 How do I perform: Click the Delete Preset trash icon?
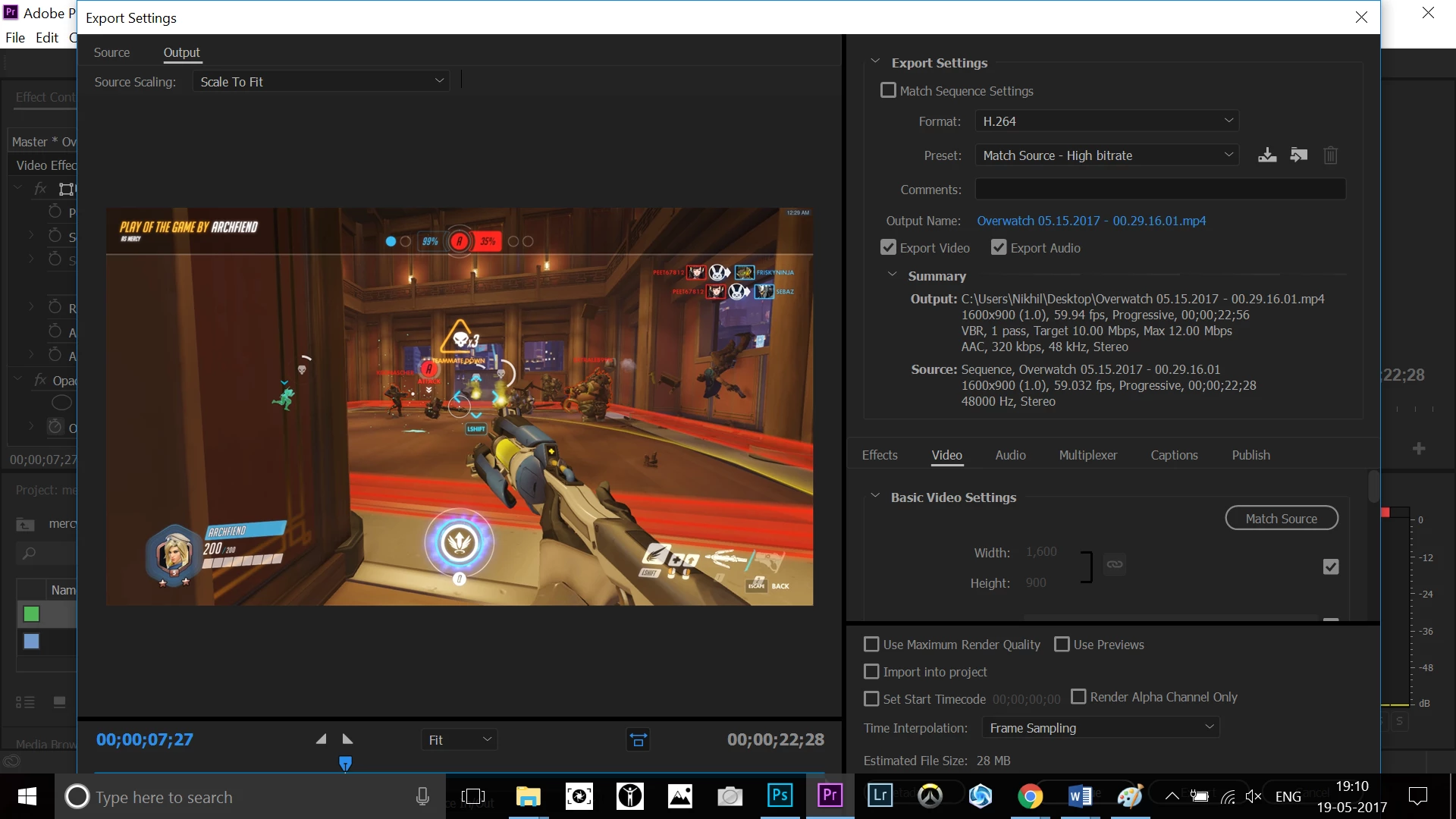(x=1330, y=155)
